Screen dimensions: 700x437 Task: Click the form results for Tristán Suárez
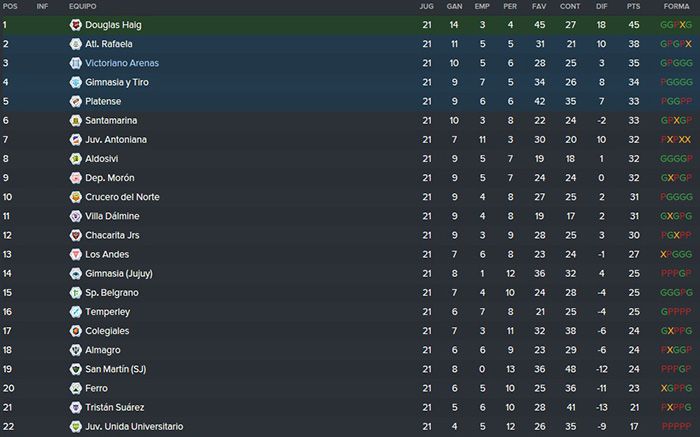[676, 408]
